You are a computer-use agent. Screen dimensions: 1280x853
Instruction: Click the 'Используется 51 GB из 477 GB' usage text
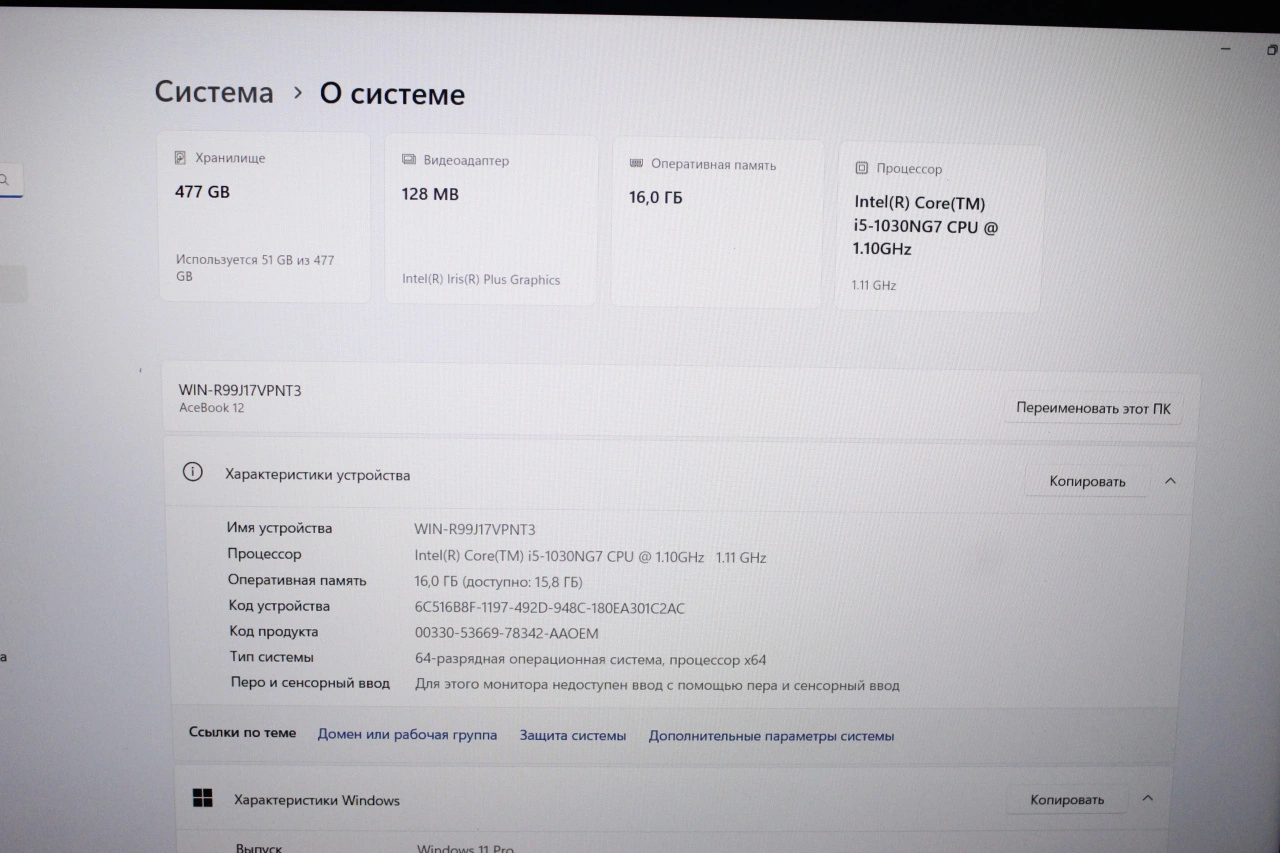(x=255, y=268)
